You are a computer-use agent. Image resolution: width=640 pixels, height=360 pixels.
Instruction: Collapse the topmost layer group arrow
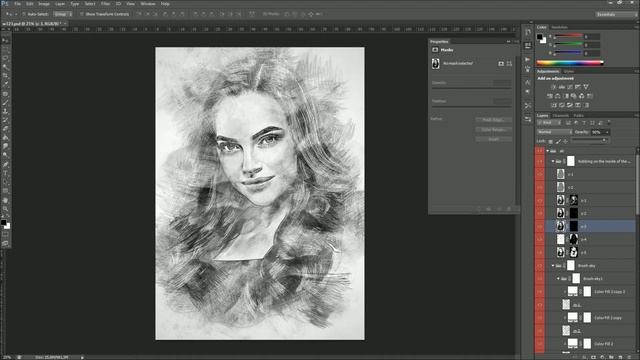[x=548, y=151]
